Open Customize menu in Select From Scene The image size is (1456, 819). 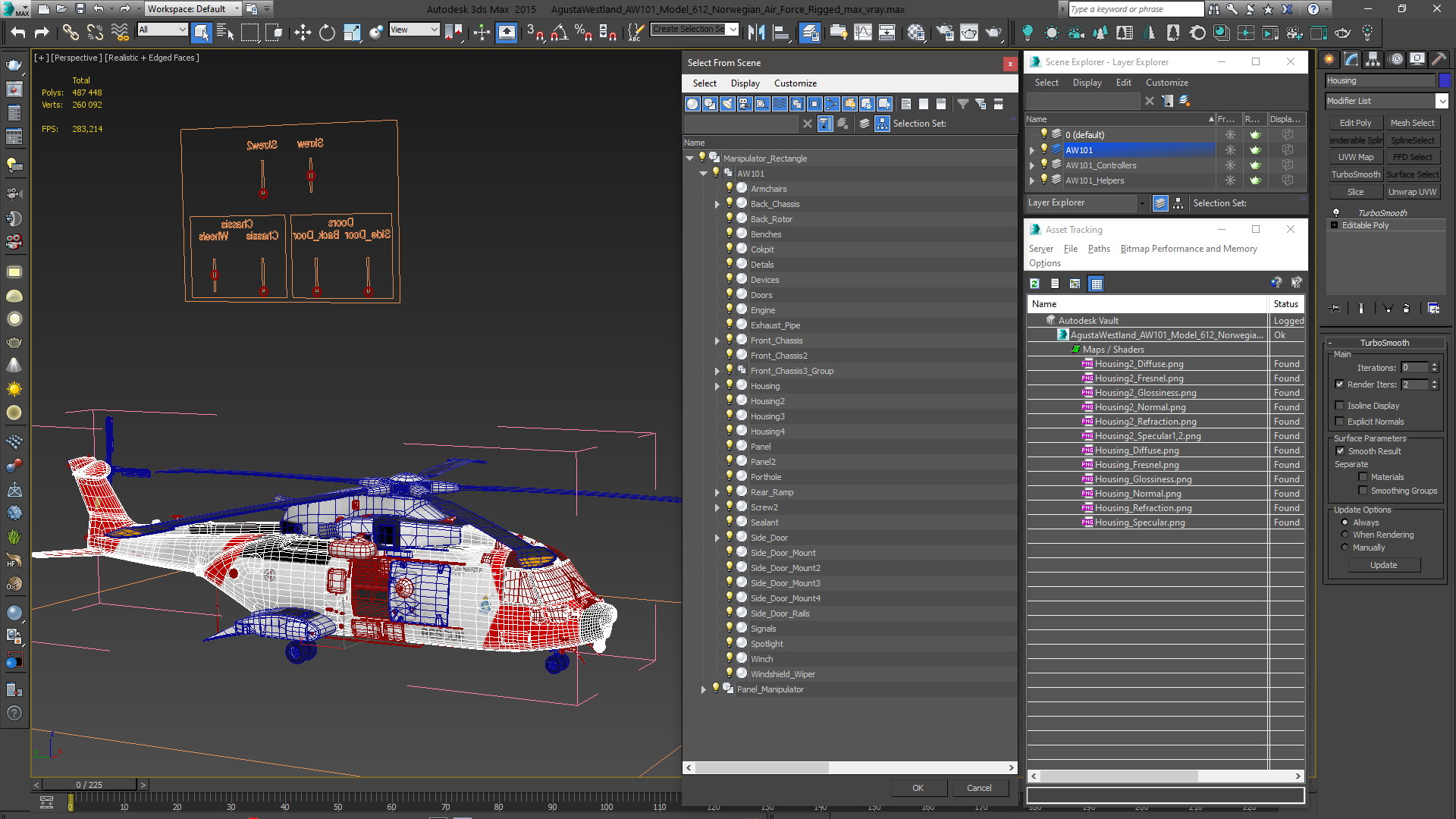(x=795, y=83)
